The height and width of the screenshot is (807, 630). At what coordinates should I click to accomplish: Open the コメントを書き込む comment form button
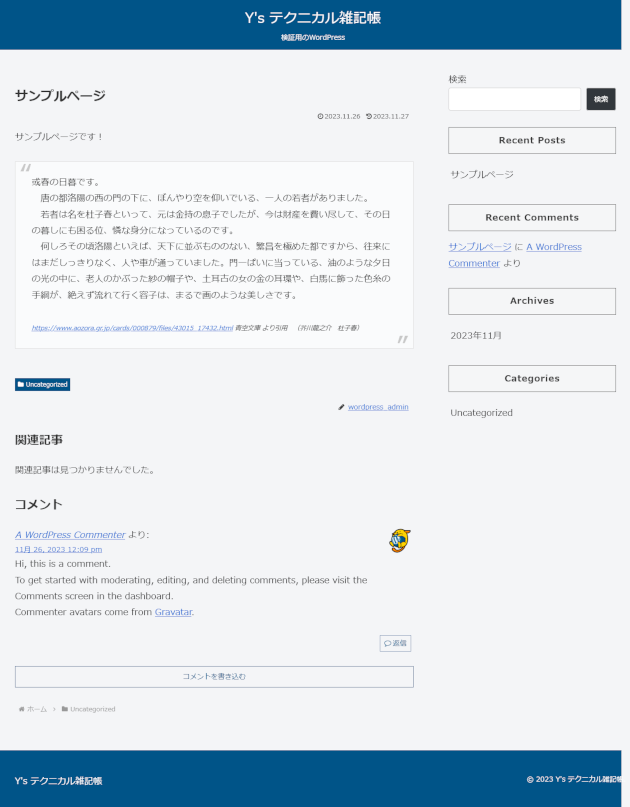pos(214,677)
